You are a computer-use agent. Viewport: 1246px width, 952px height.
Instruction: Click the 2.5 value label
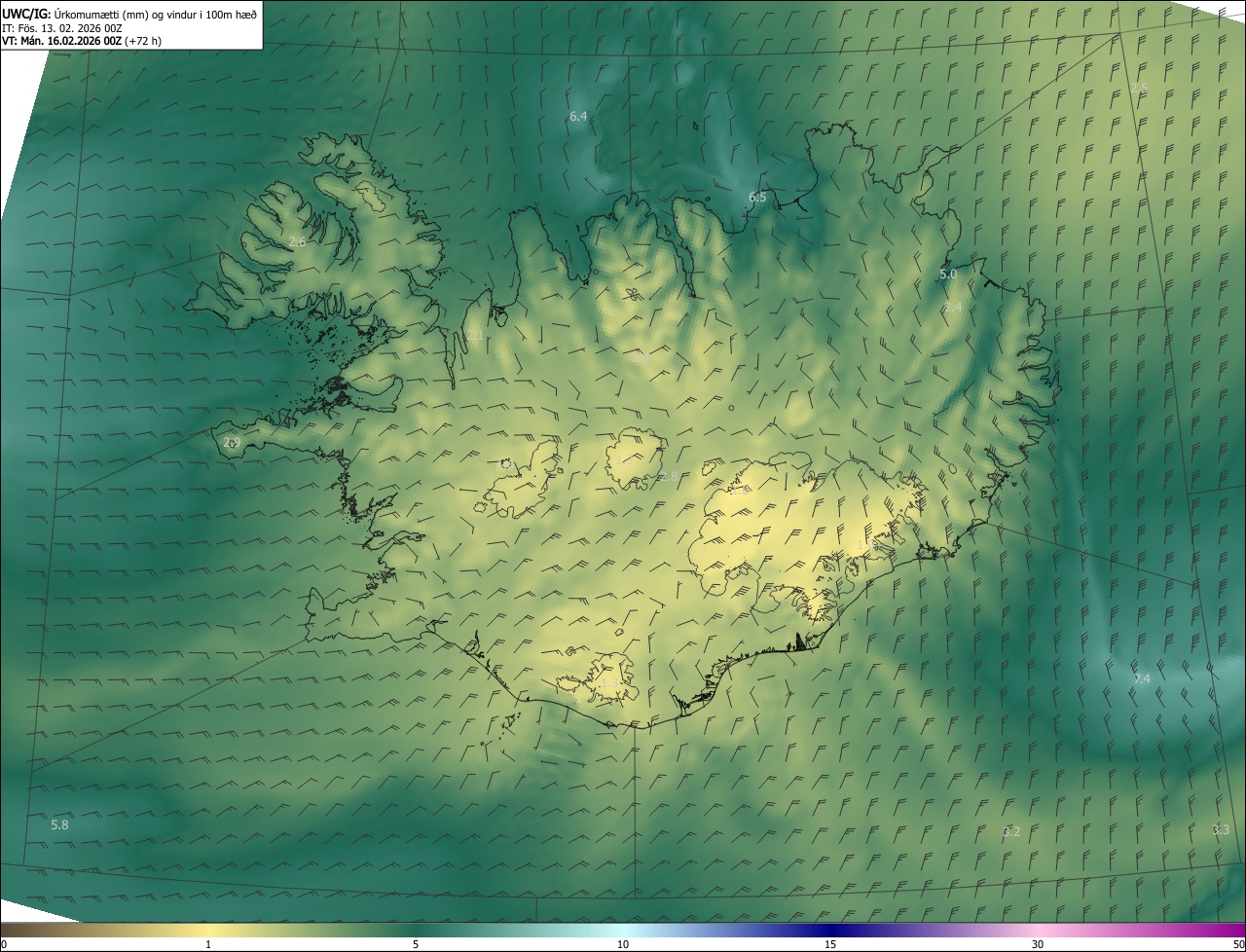click(1139, 89)
